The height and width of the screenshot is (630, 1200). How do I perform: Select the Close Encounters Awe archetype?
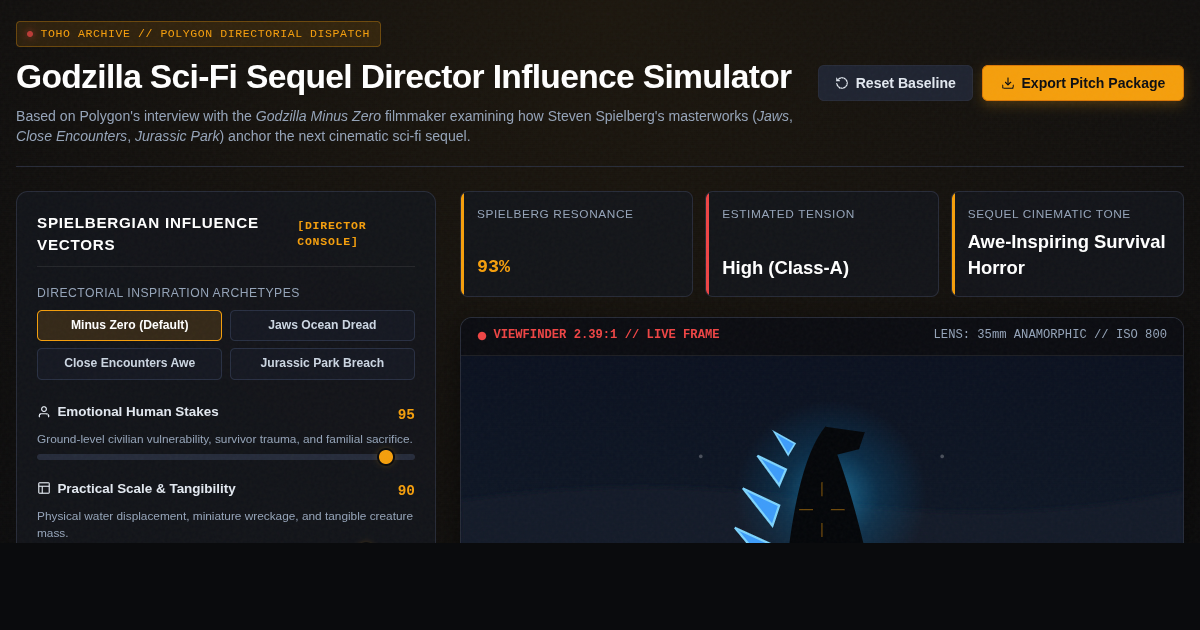129,363
